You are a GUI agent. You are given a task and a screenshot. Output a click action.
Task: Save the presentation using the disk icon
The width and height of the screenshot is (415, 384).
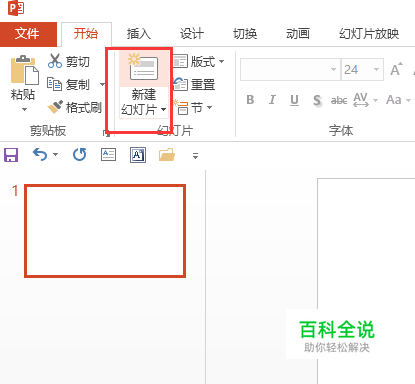point(11,155)
